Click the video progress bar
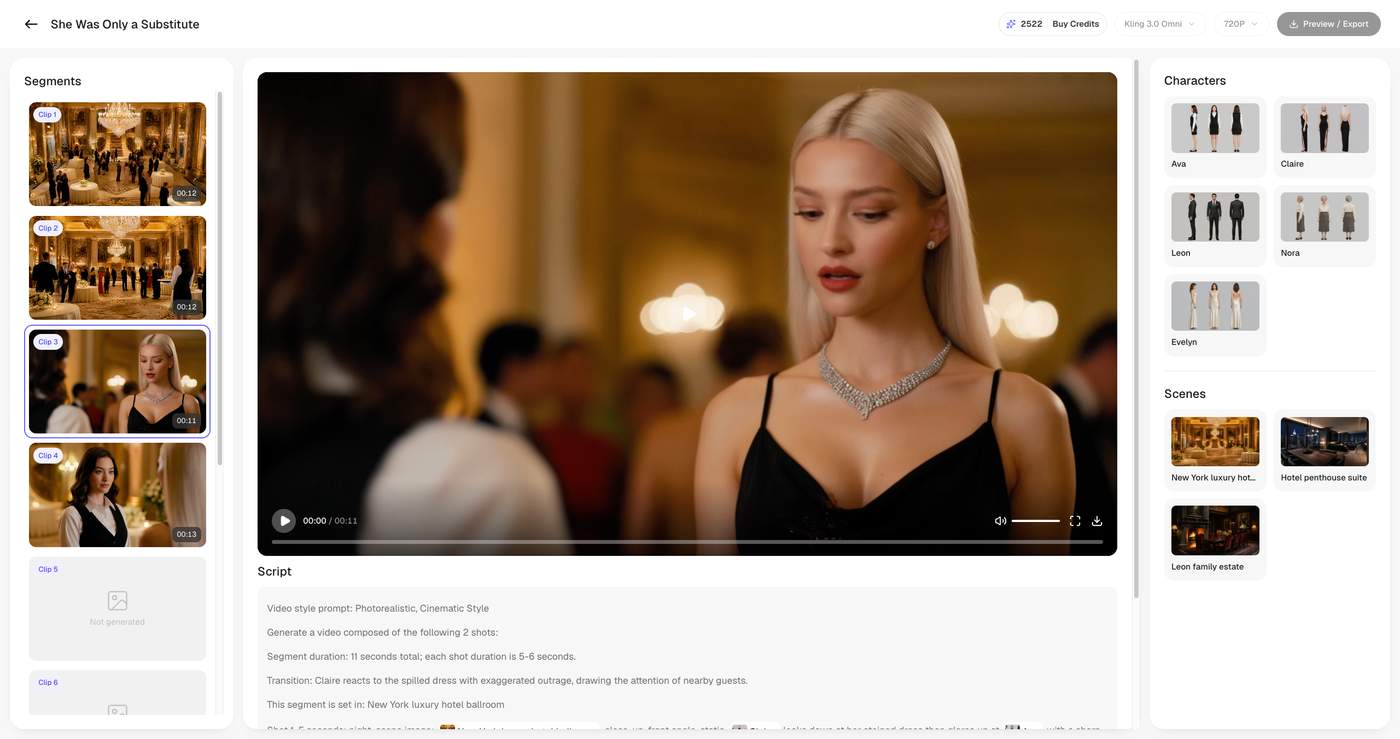The height and width of the screenshot is (739, 1400). click(x=687, y=542)
